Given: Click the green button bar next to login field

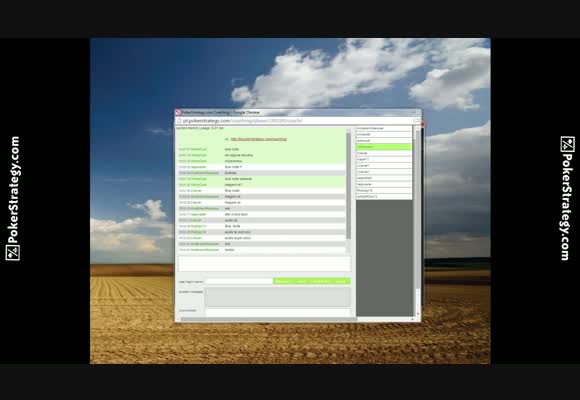Looking at the screenshot, I should point(311,281).
